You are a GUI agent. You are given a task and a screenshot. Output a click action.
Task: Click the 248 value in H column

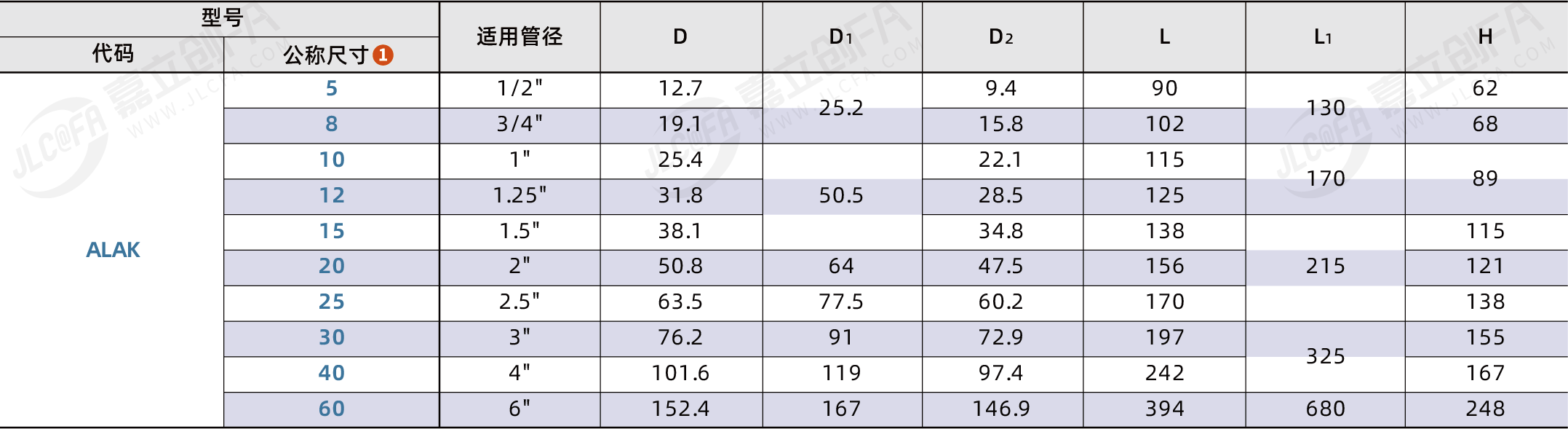coord(1485,409)
